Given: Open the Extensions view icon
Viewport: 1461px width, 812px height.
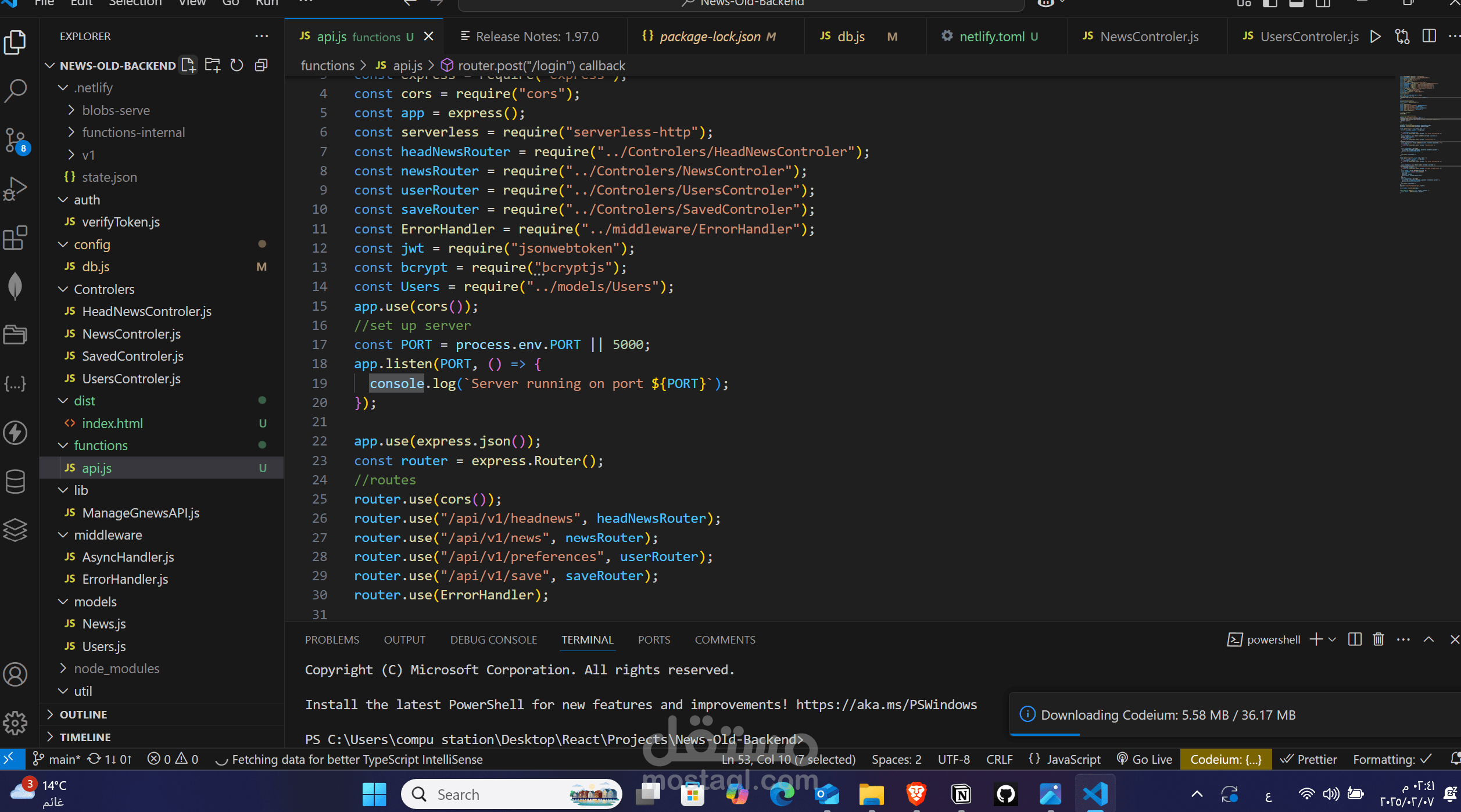Looking at the screenshot, I should (15, 238).
